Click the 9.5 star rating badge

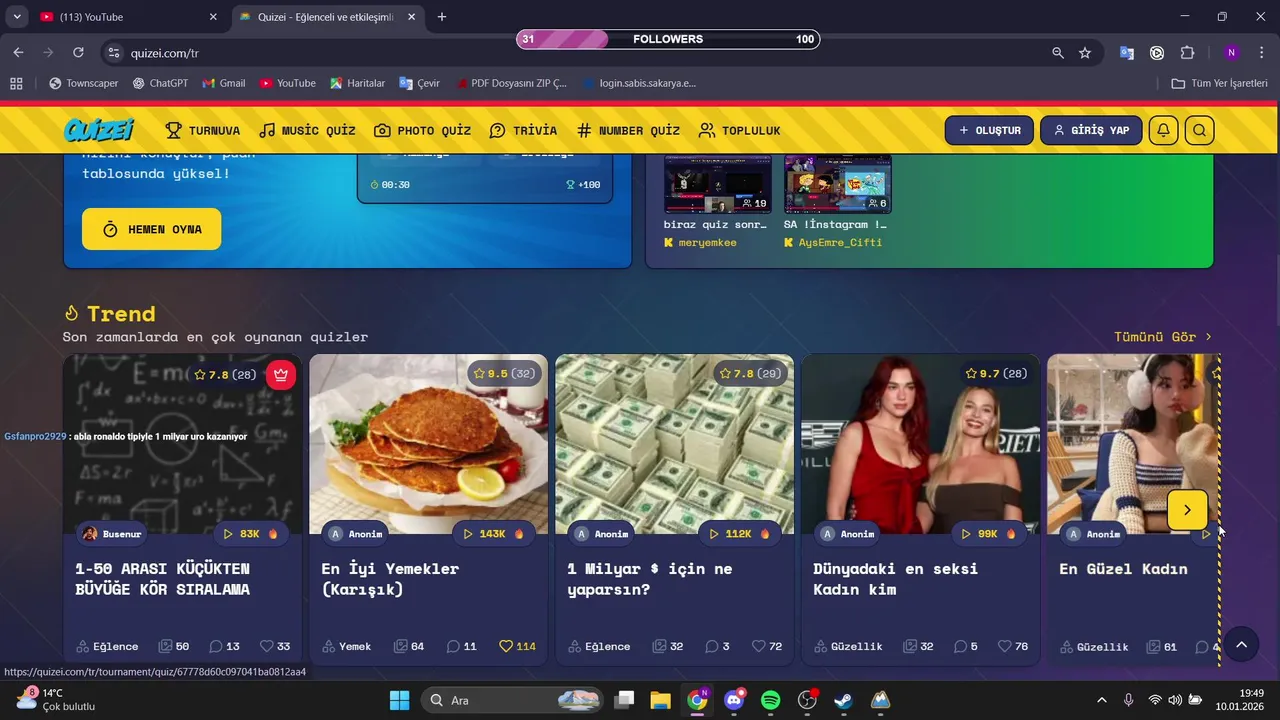pyautogui.click(x=504, y=374)
